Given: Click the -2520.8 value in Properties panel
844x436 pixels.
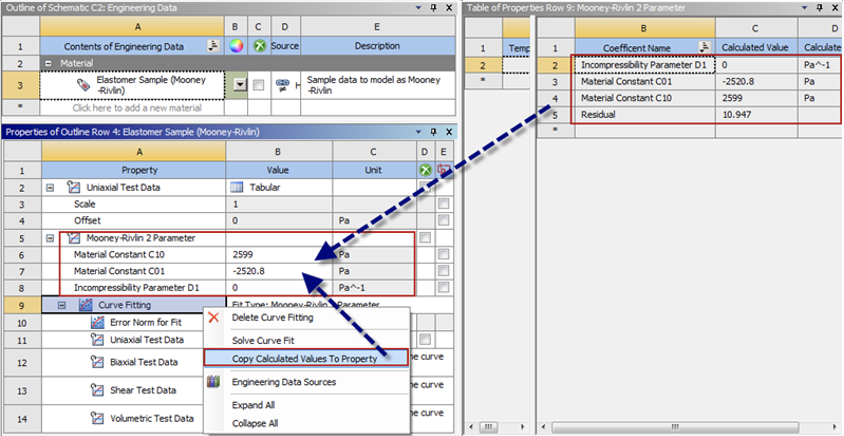Looking at the screenshot, I should (x=249, y=271).
